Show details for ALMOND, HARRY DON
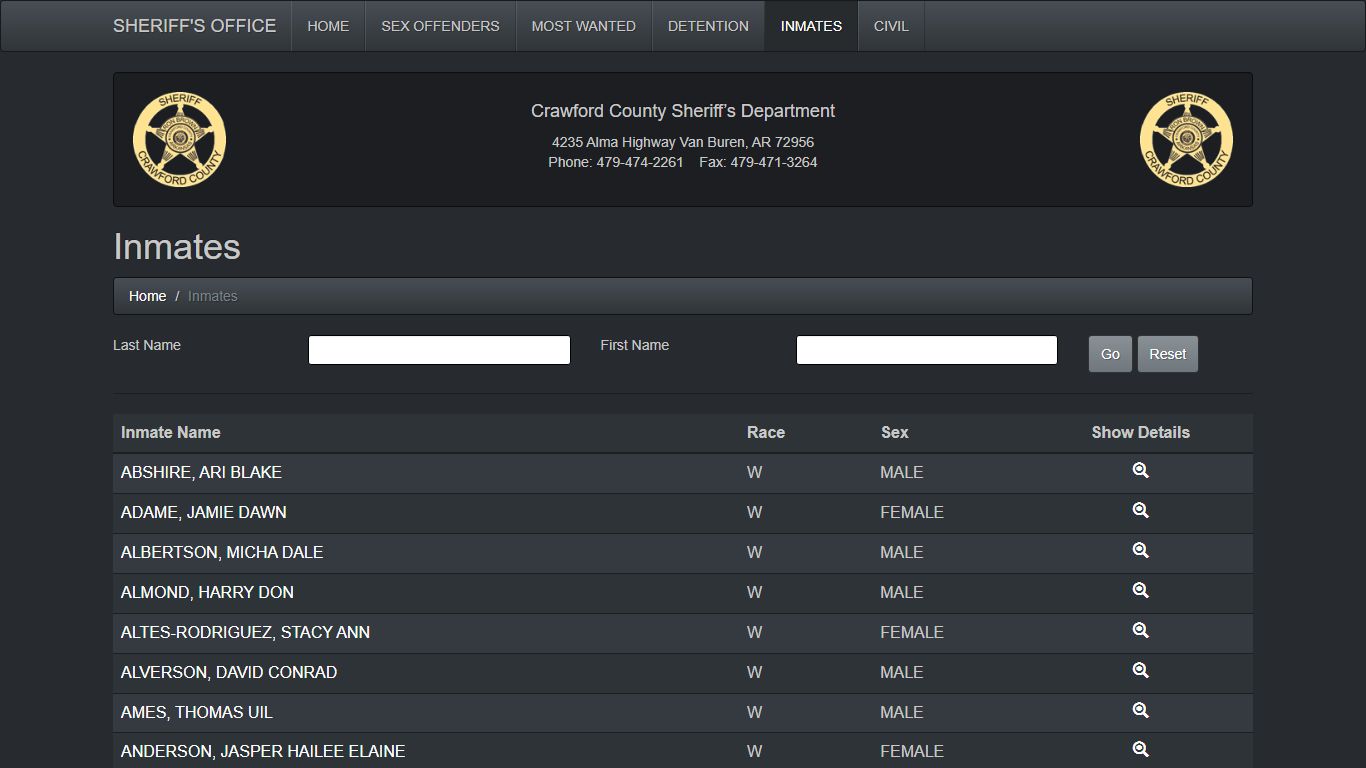This screenshot has width=1366, height=768. pyautogui.click(x=1140, y=591)
